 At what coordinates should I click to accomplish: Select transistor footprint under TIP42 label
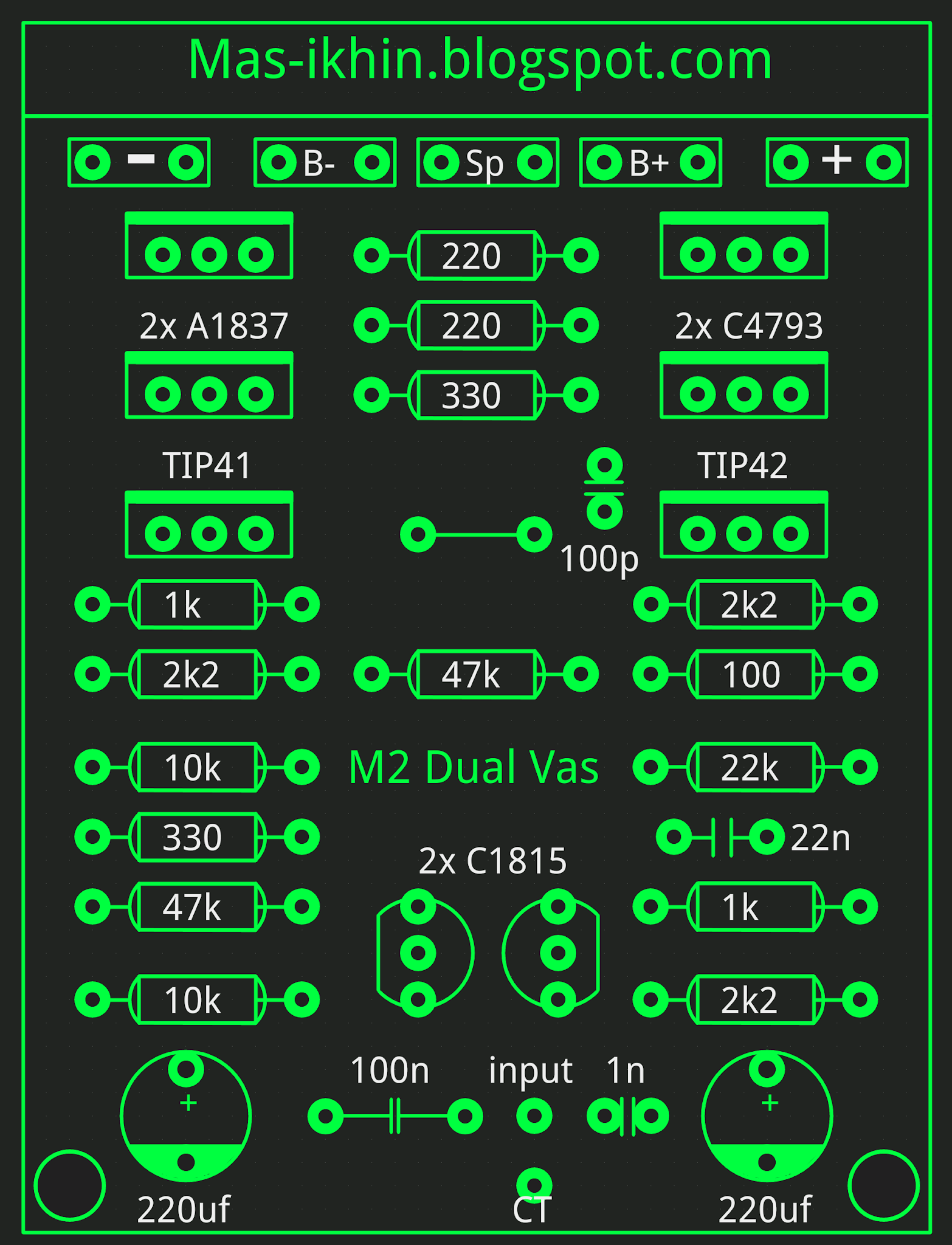(744, 525)
